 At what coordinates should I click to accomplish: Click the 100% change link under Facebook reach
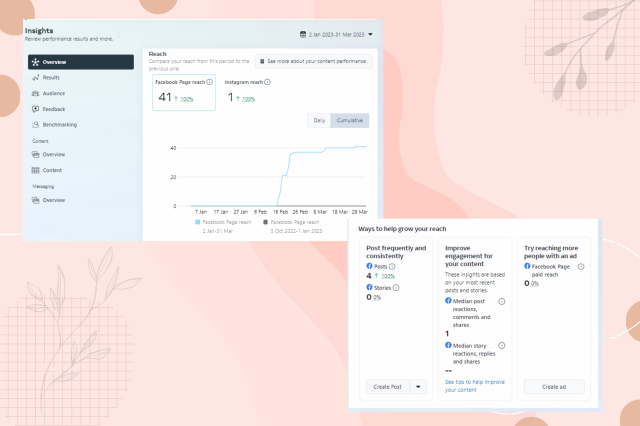pos(187,99)
